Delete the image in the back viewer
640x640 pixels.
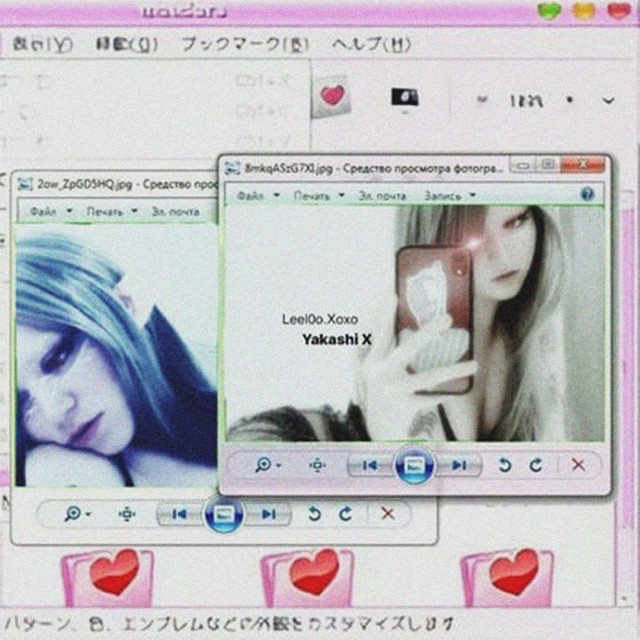pyautogui.click(x=388, y=514)
